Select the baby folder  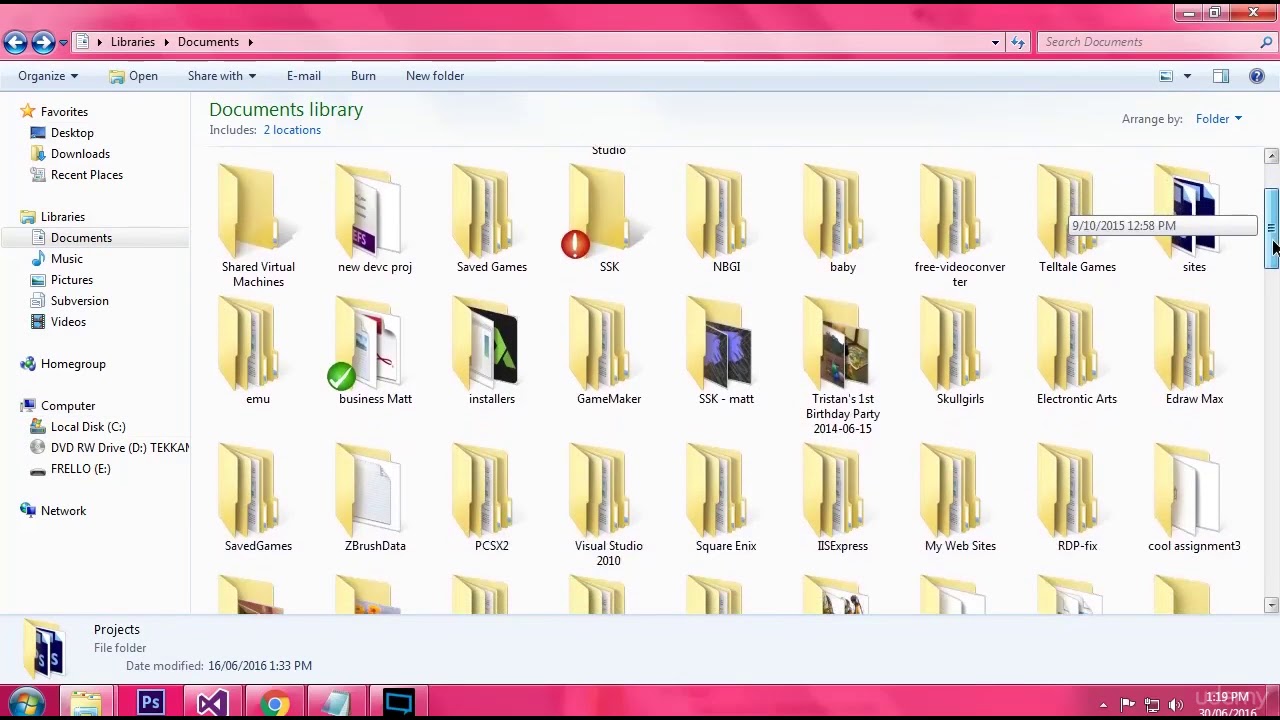(843, 220)
